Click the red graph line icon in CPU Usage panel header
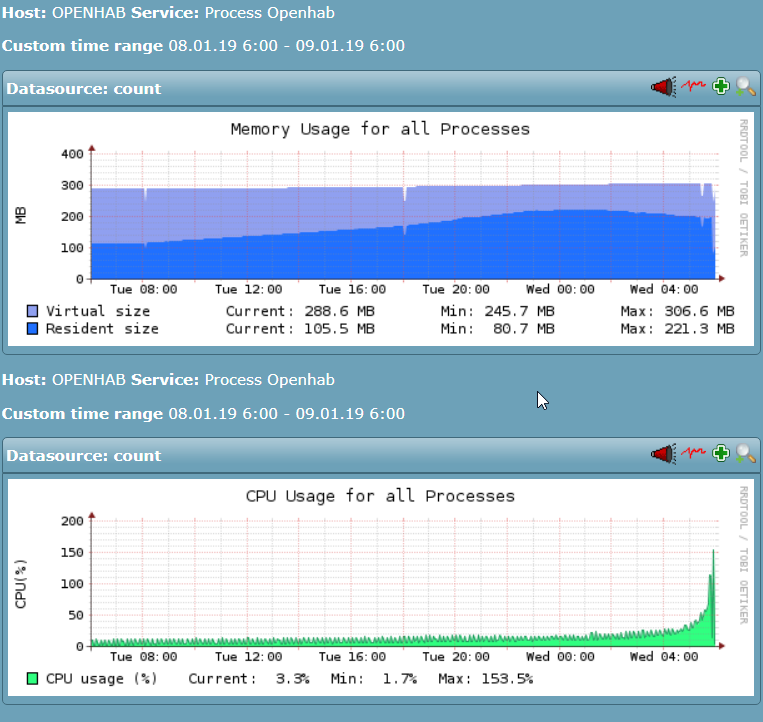 [693, 453]
